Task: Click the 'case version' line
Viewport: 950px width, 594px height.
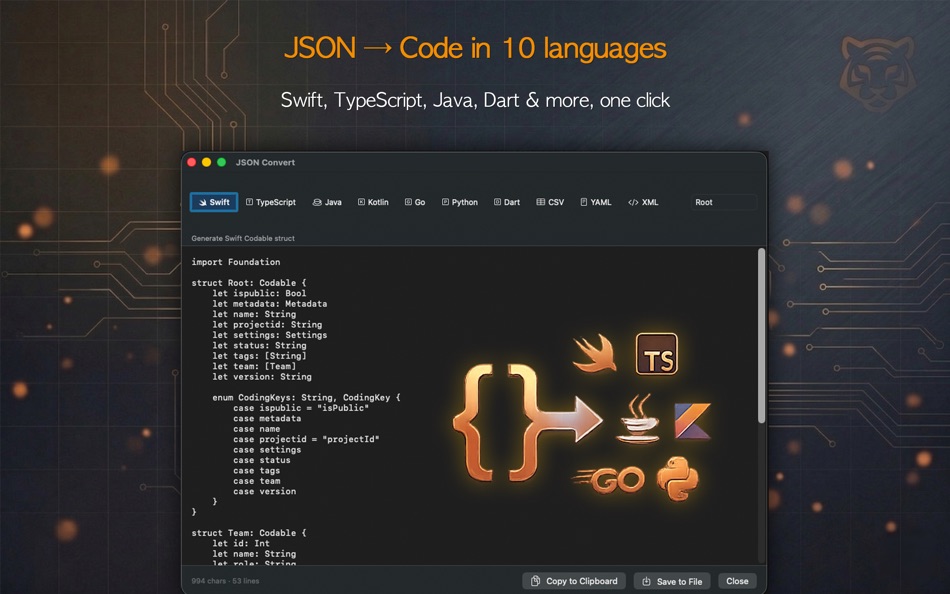Action: pos(265,492)
